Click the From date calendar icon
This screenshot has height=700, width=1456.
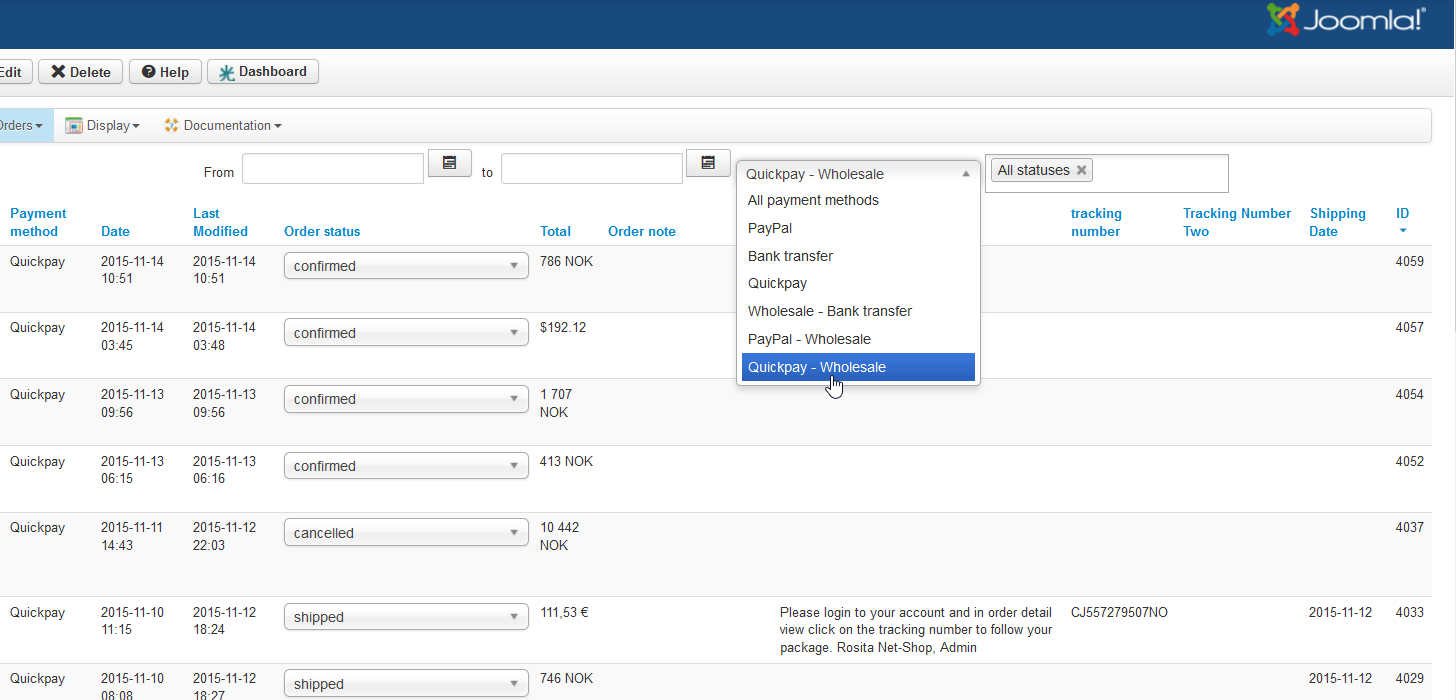click(450, 163)
